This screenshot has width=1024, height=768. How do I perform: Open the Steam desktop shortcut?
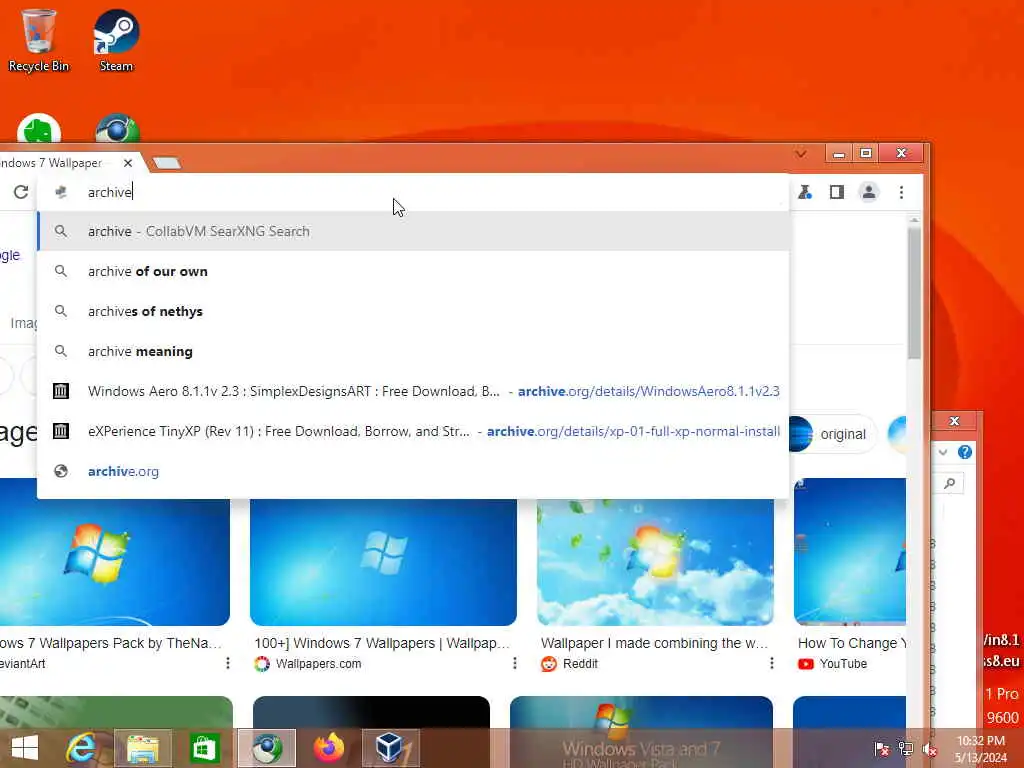coord(116,40)
